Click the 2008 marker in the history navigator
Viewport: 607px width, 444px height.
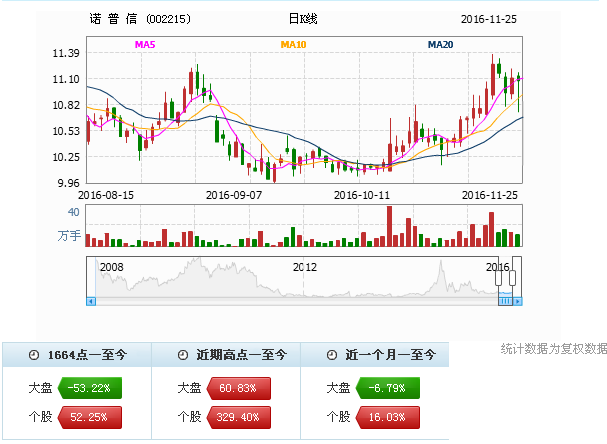pos(111,267)
